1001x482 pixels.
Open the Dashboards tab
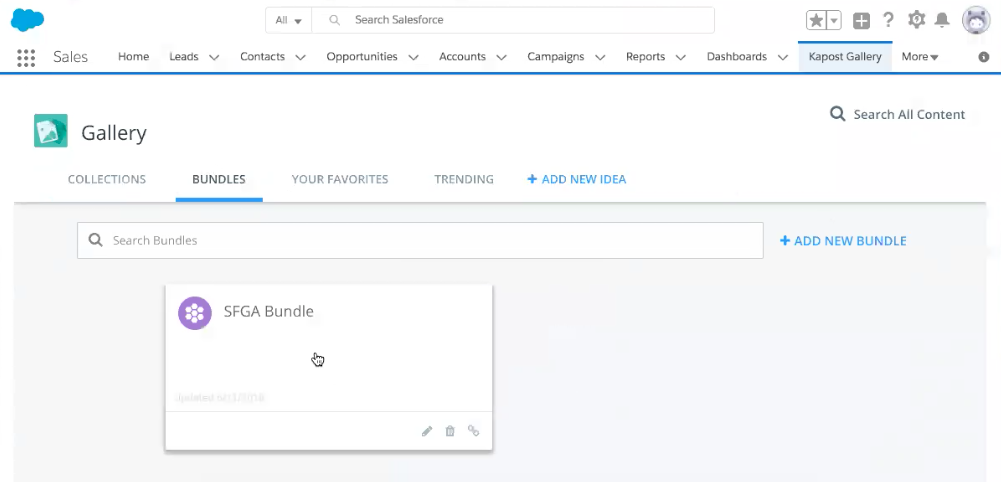tap(737, 57)
